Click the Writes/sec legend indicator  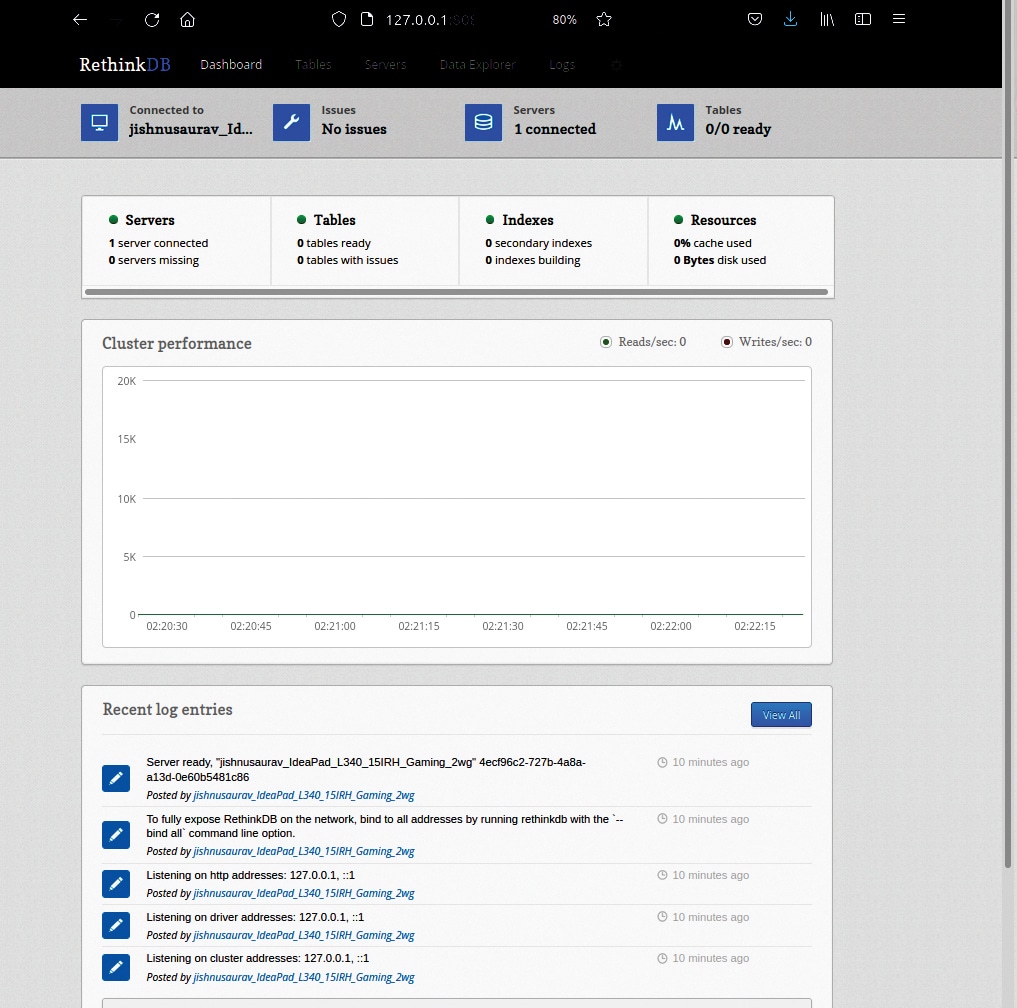(x=727, y=342)
